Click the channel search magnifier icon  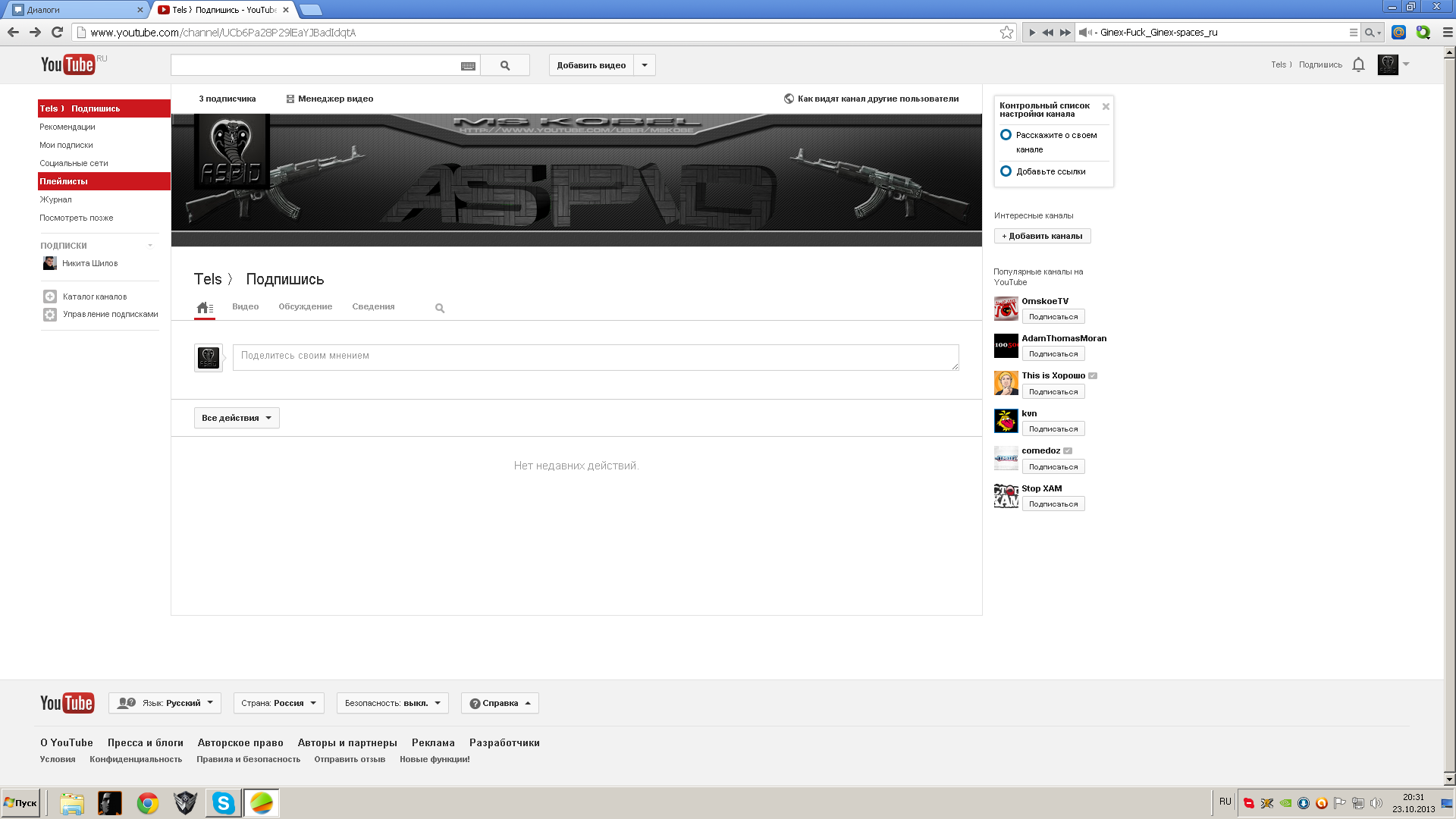point(440,308)
